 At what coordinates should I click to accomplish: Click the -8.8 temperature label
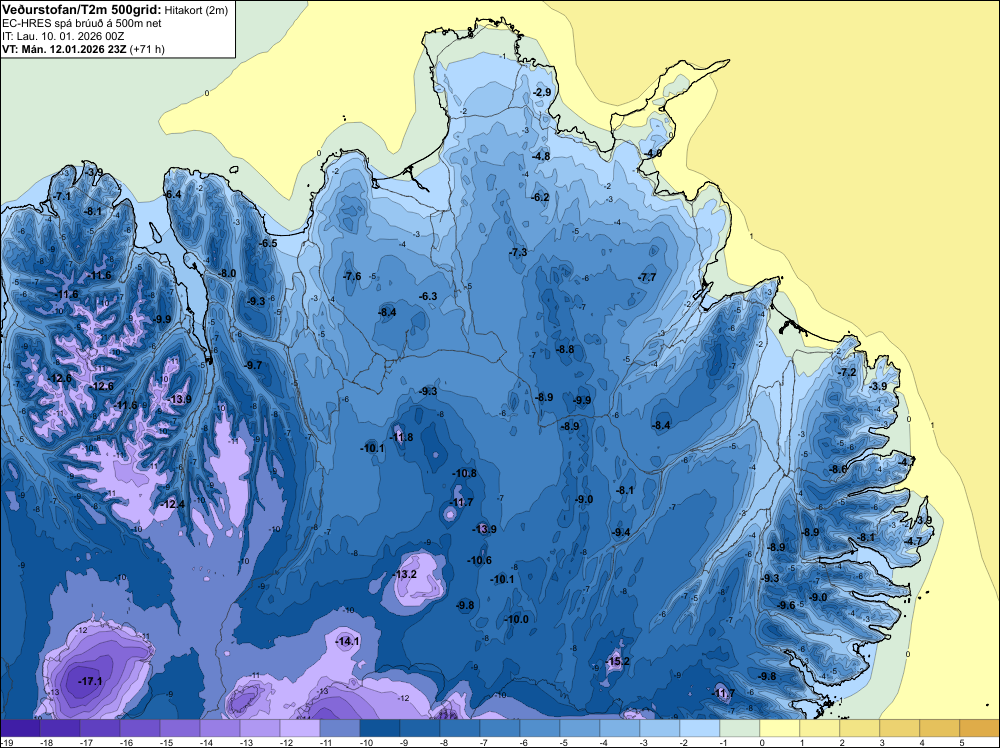point(564,349)
